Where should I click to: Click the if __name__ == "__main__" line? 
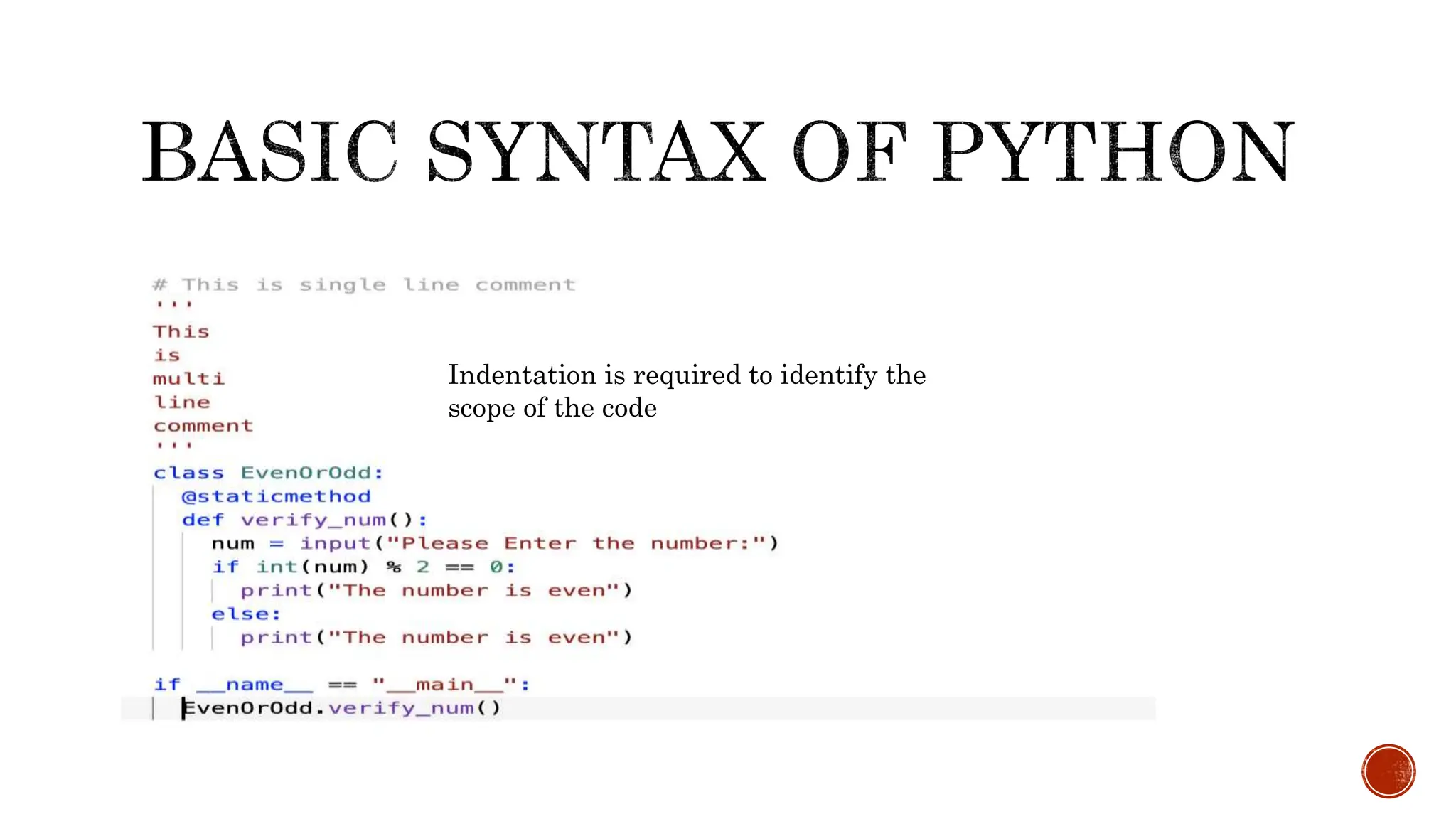click(341, 685)
